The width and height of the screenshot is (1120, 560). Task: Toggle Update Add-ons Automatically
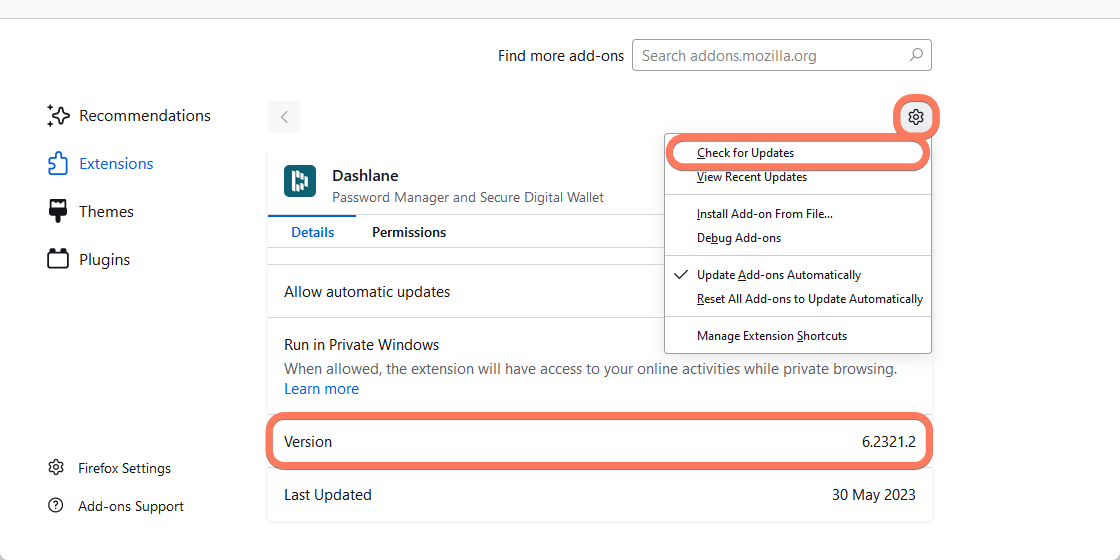(x=798, y=275)
